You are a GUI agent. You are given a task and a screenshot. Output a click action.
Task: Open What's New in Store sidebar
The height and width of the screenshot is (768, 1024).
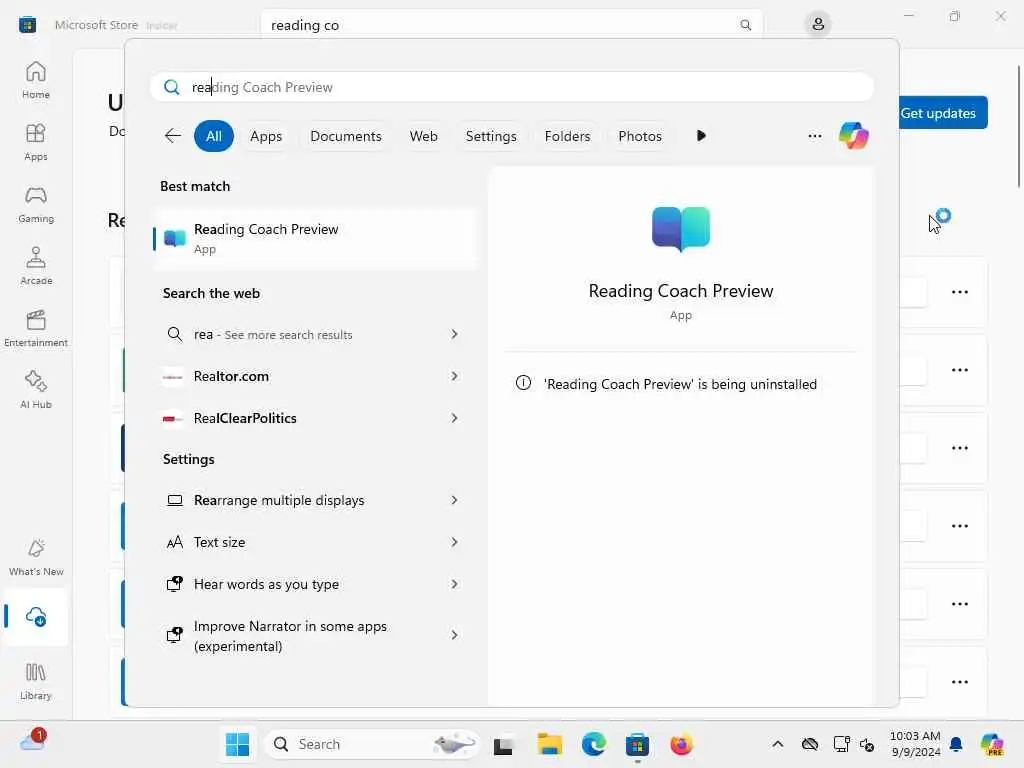35,557
